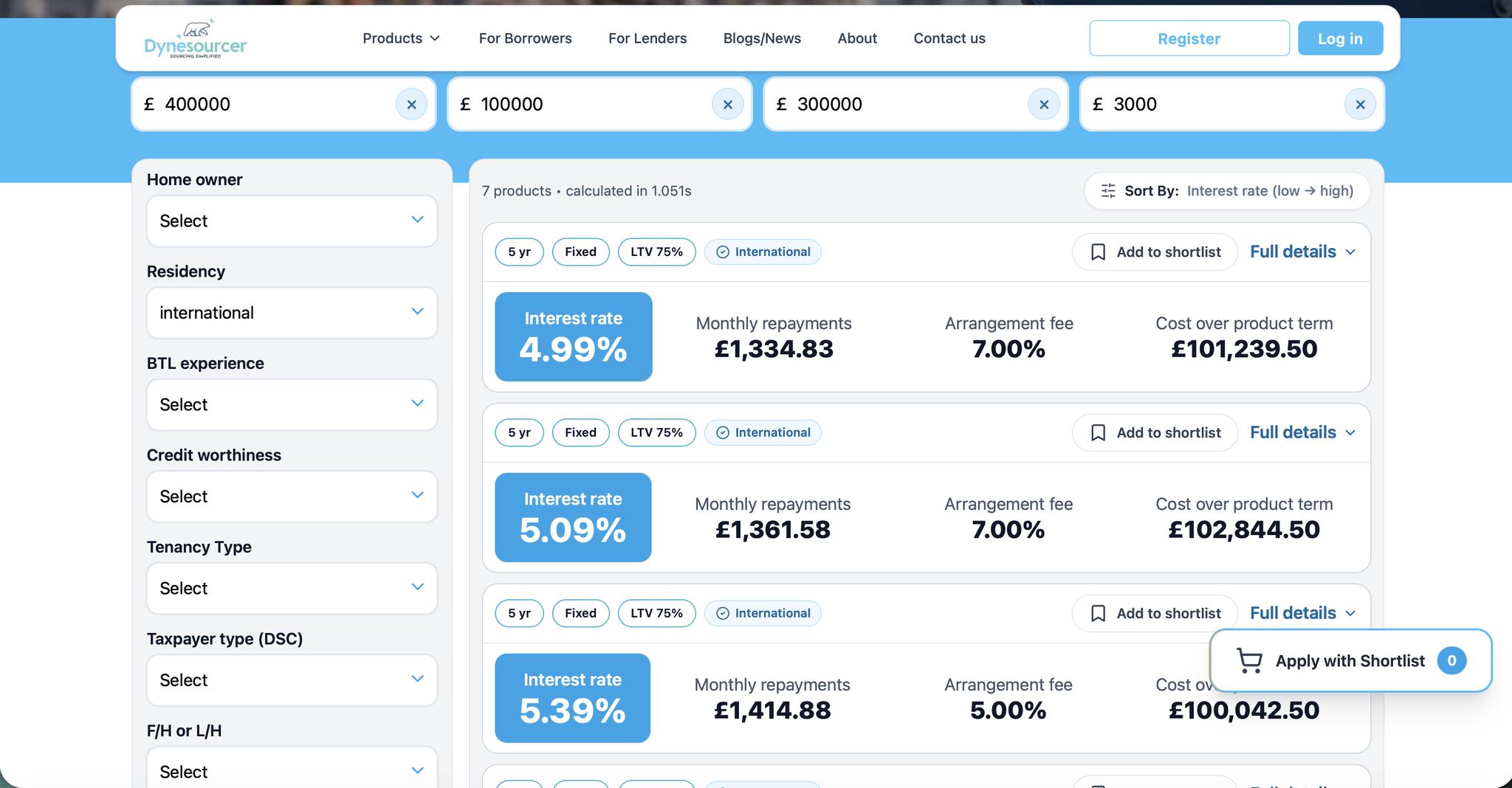Click the Register button
The height and width of the screenshot is (788, 1512).
(x=1189, y=38)
